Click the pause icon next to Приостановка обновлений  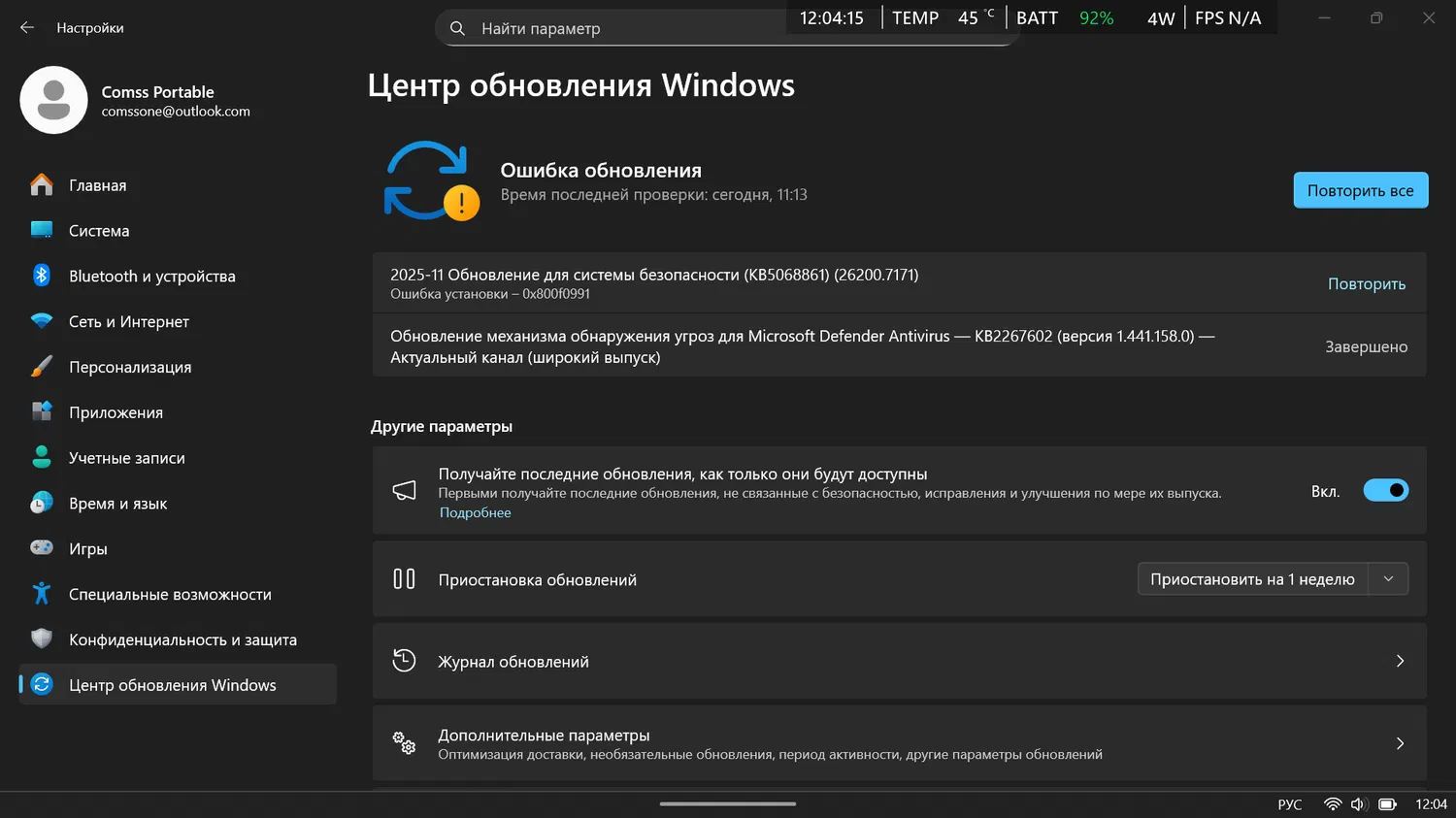point(404,579)
